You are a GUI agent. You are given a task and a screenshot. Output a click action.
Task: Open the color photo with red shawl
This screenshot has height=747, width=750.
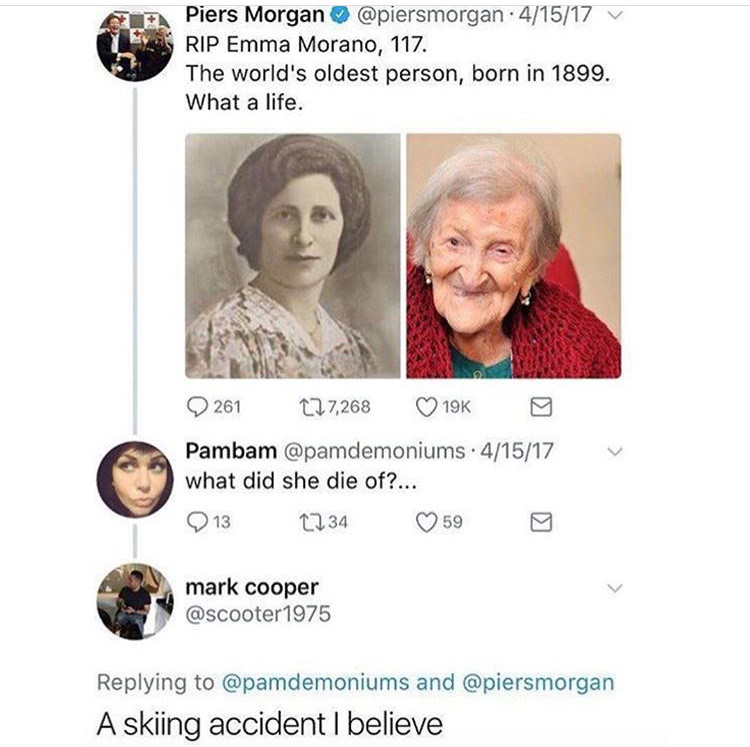point(514,256)
